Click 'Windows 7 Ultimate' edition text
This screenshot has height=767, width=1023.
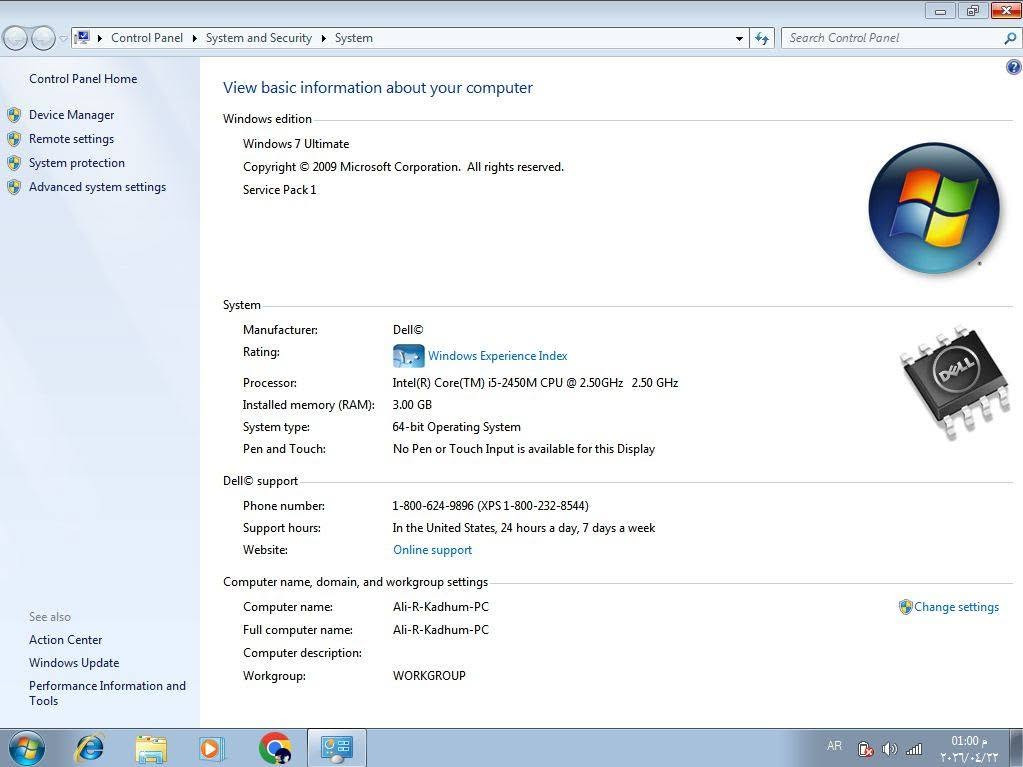pos(296,144)
